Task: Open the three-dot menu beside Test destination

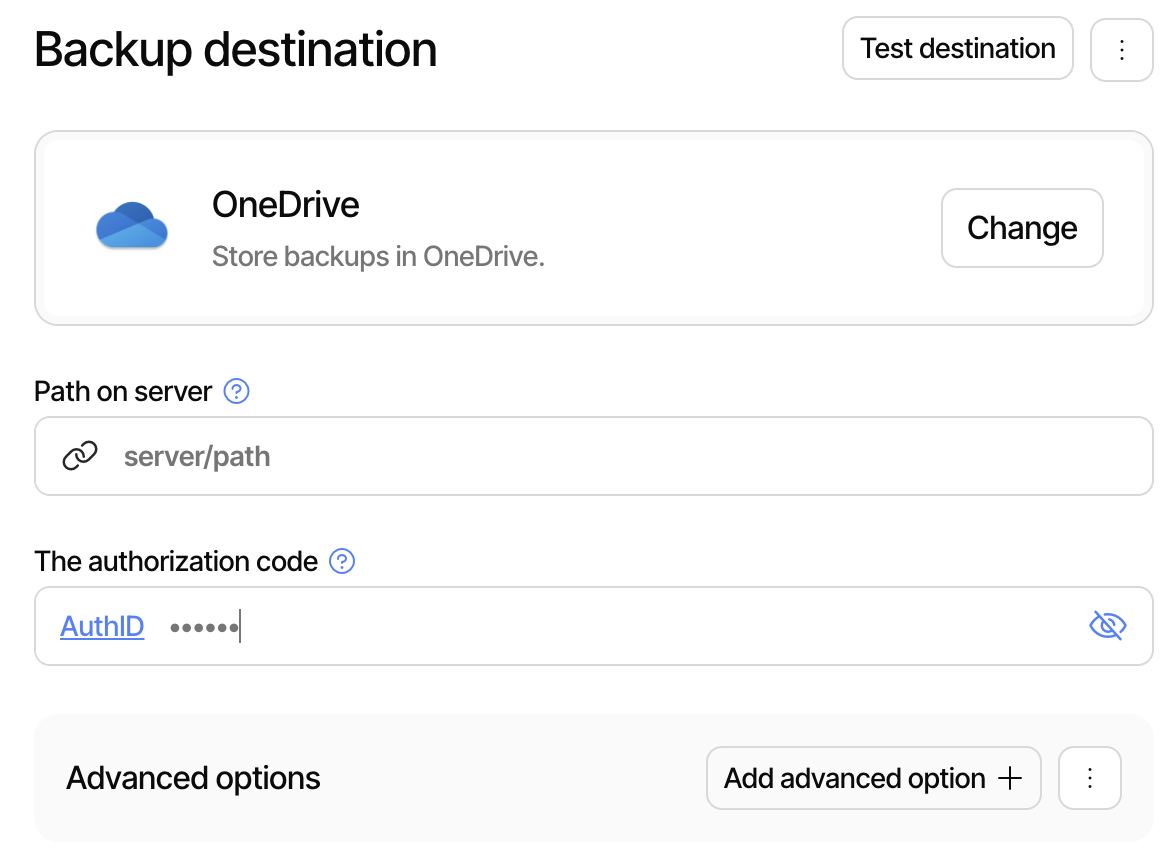Action: click(x=1121, y=48)
